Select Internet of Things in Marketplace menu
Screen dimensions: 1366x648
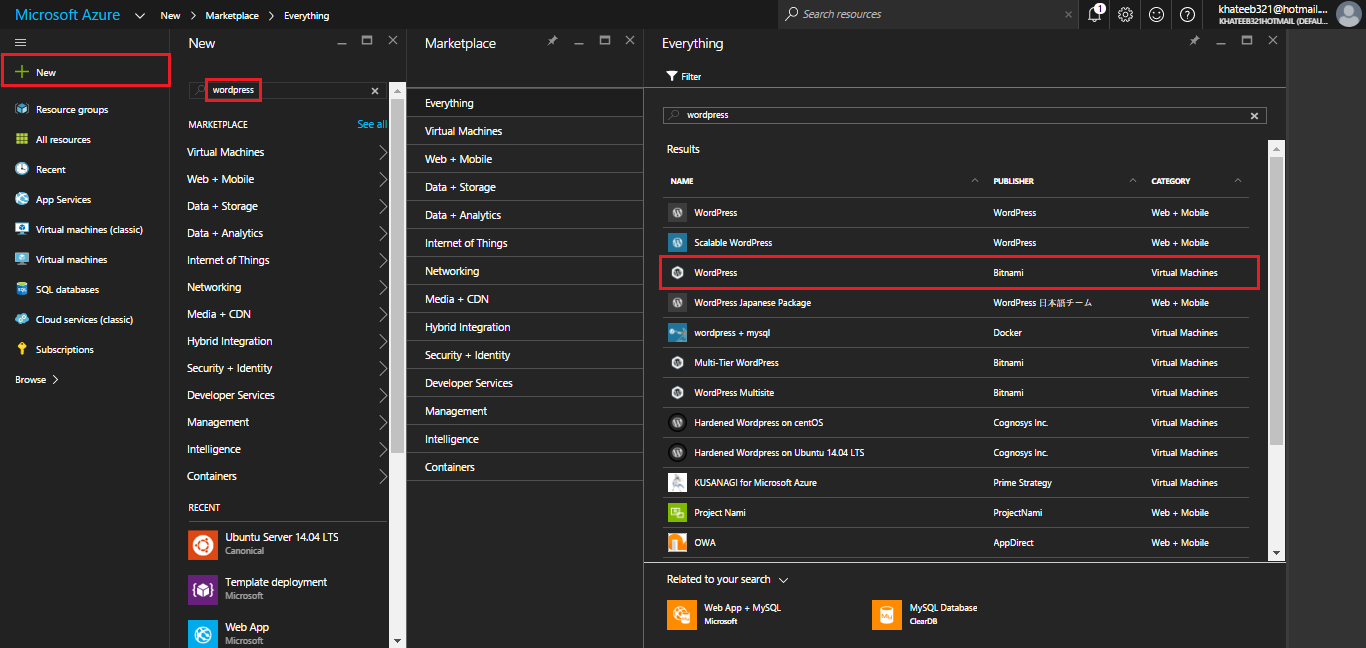525,243
